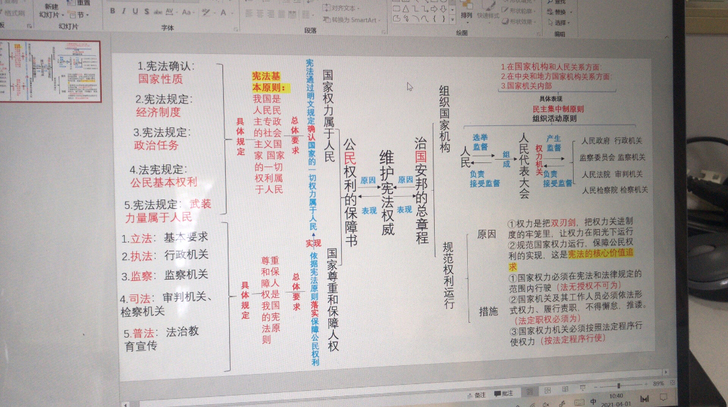Open drawing group dialog launcher
This screenshot has width=728, height=407.
(539, 34)
